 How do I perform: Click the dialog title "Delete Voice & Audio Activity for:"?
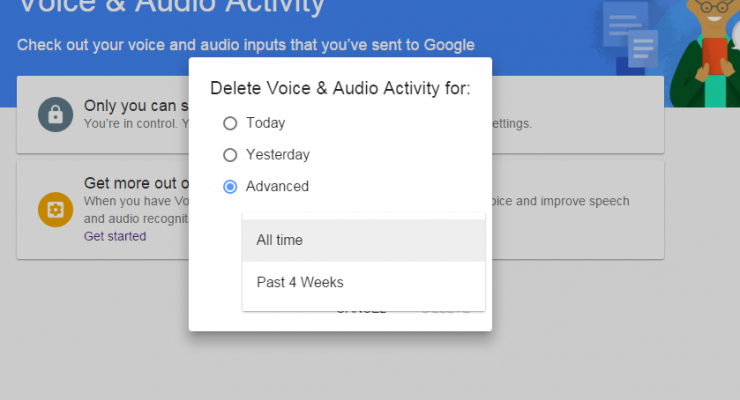tap(340, 88)
